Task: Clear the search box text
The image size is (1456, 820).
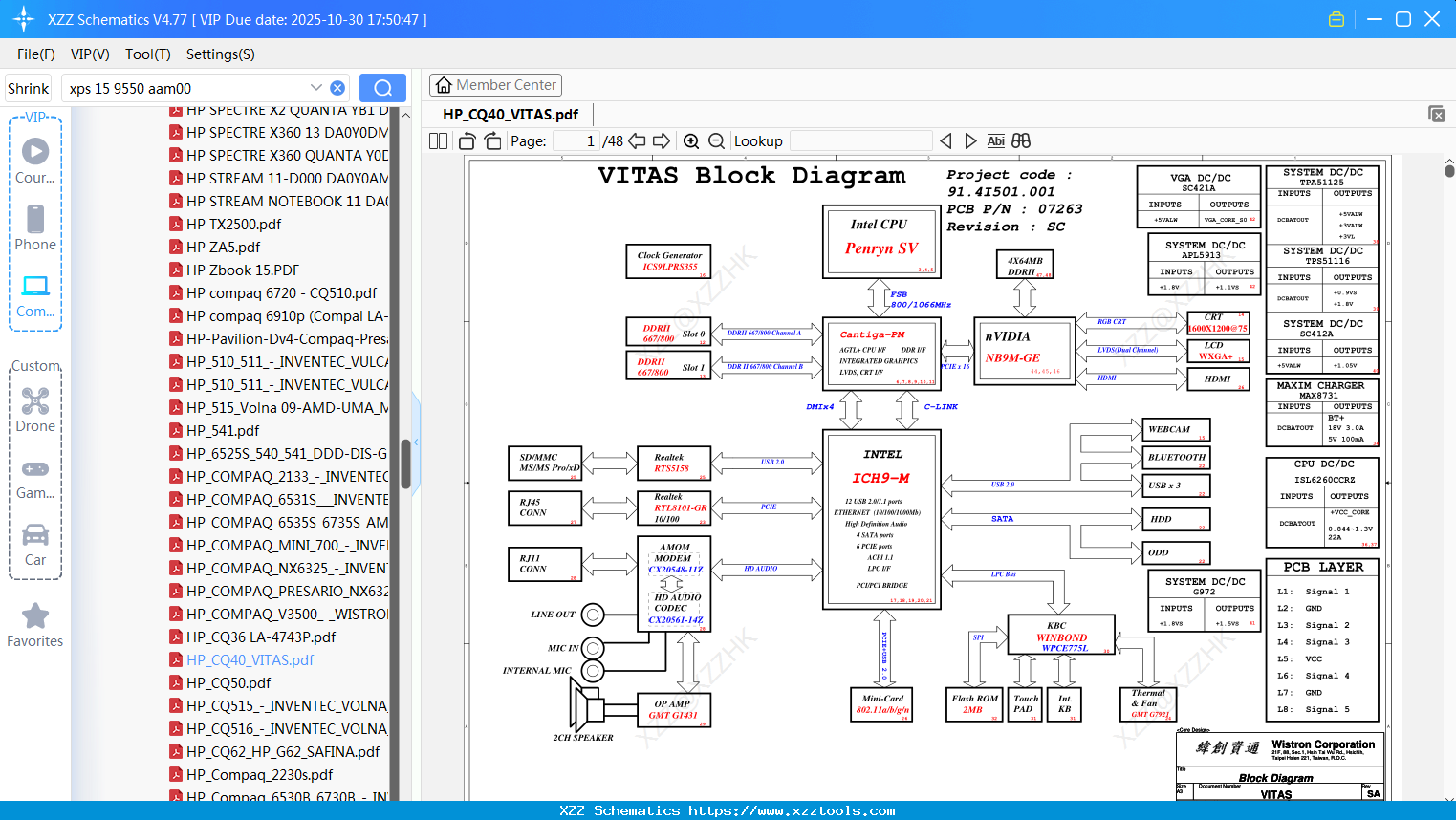Action: pyautogui.click(x=337, y=88)
